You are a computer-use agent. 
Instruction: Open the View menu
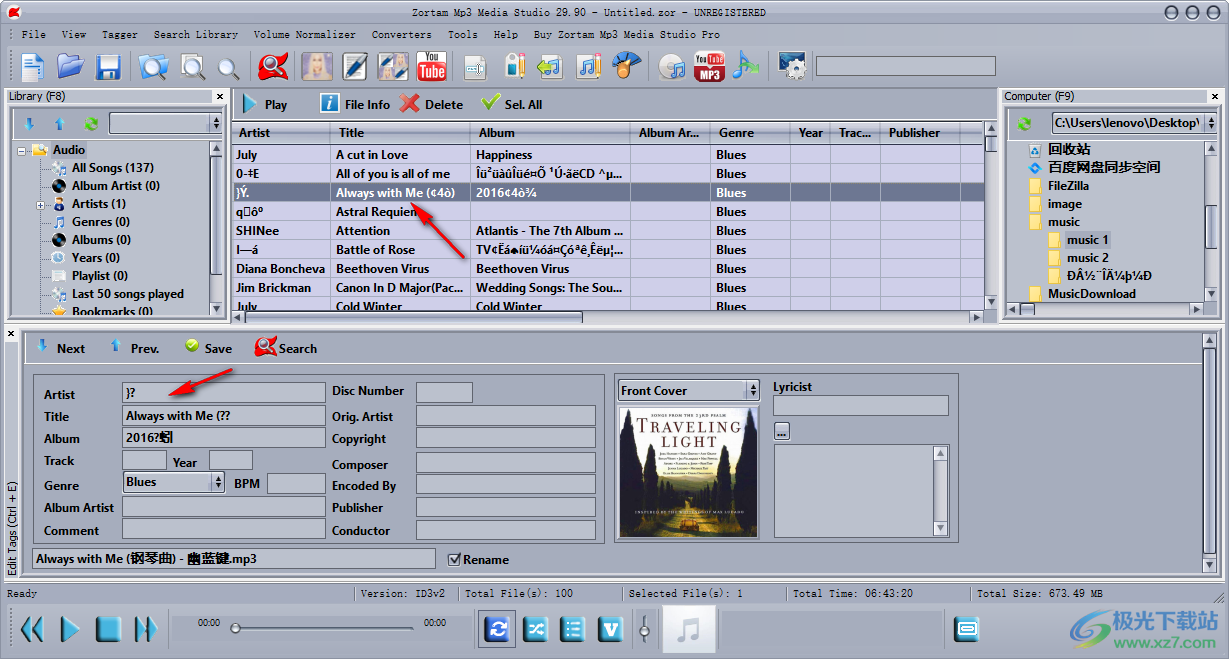(74, 34)
